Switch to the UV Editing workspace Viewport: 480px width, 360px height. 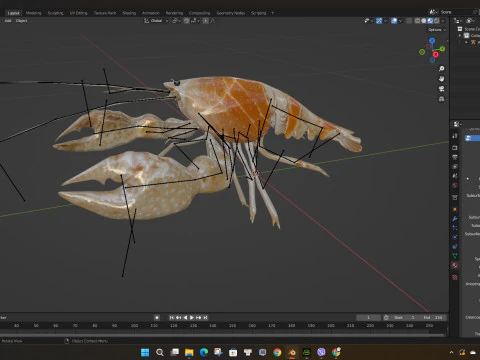[79, 13]
